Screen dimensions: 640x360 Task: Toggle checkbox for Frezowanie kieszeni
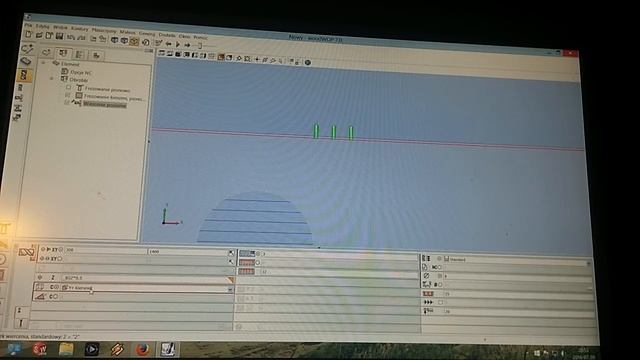click(67, 96)
